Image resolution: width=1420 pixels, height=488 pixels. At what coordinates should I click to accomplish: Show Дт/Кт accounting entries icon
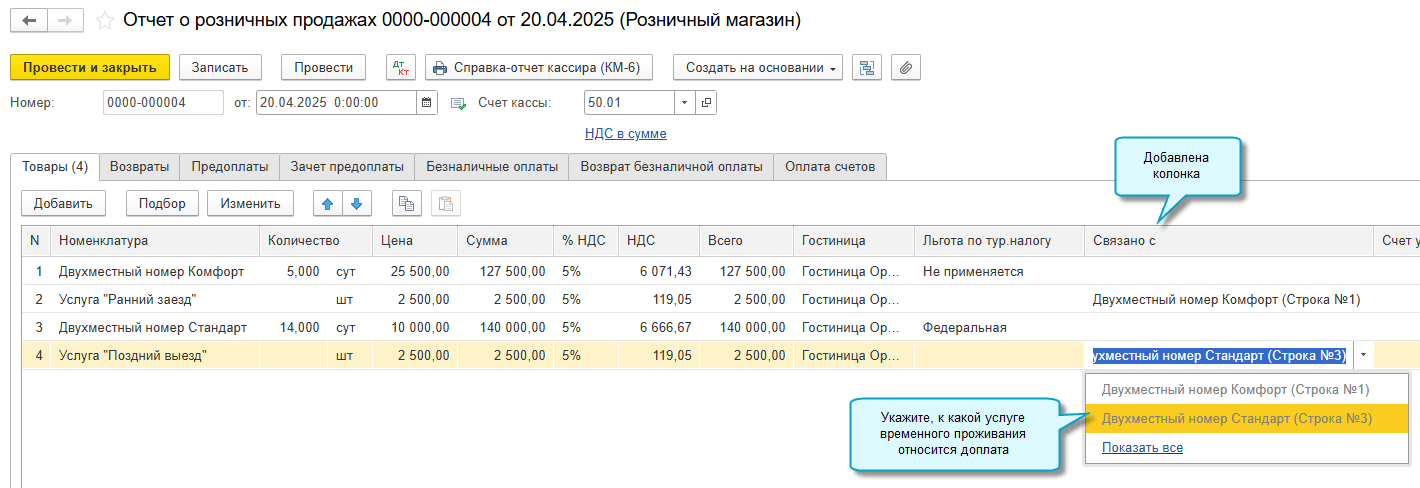(x=401, y=67)
